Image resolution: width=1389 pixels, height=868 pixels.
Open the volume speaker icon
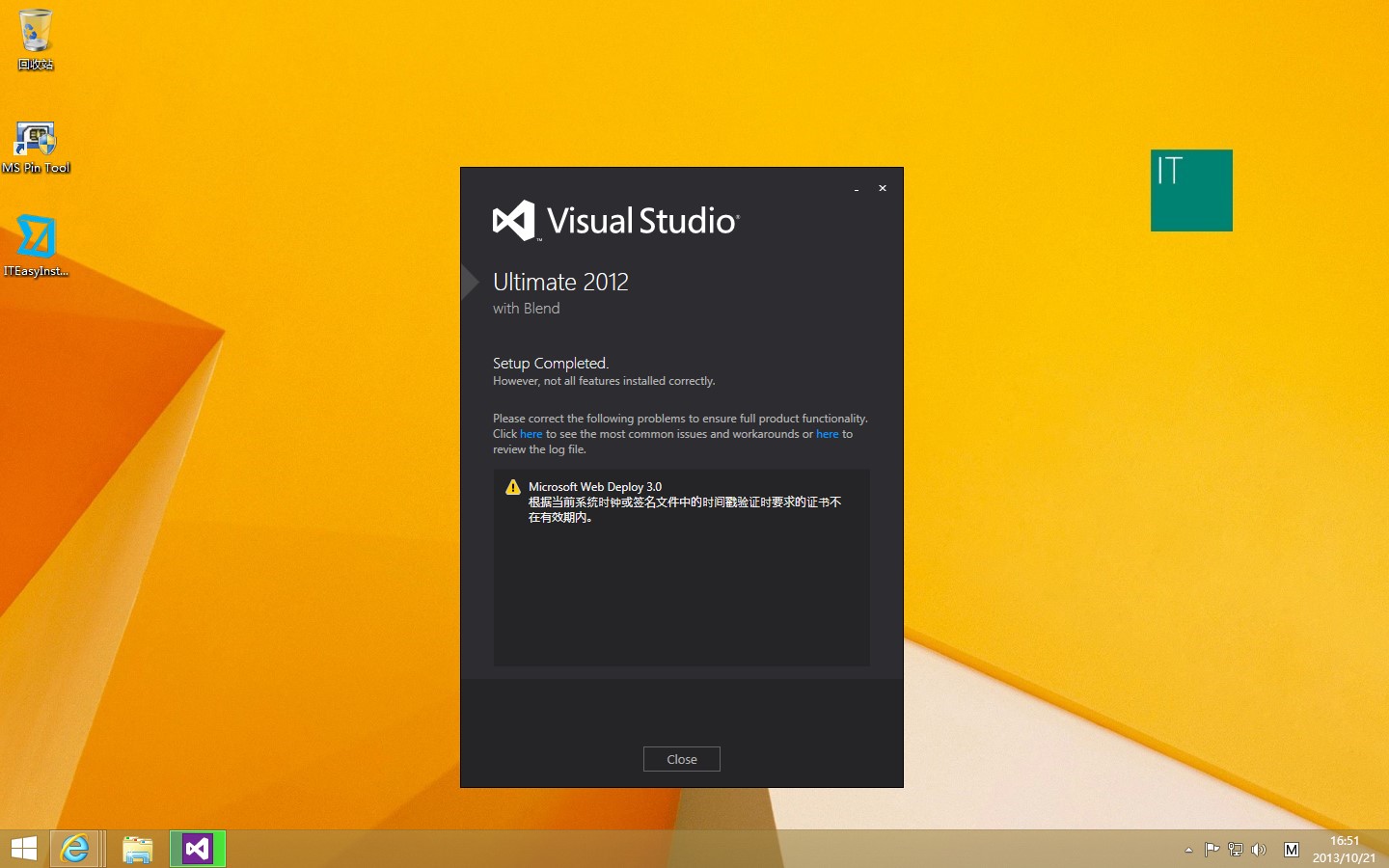point(1259,850)
